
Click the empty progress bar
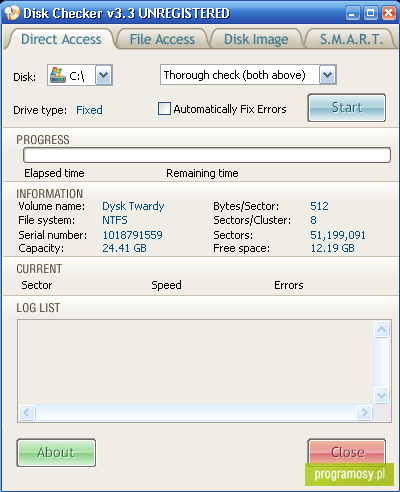tap(207, 155)
